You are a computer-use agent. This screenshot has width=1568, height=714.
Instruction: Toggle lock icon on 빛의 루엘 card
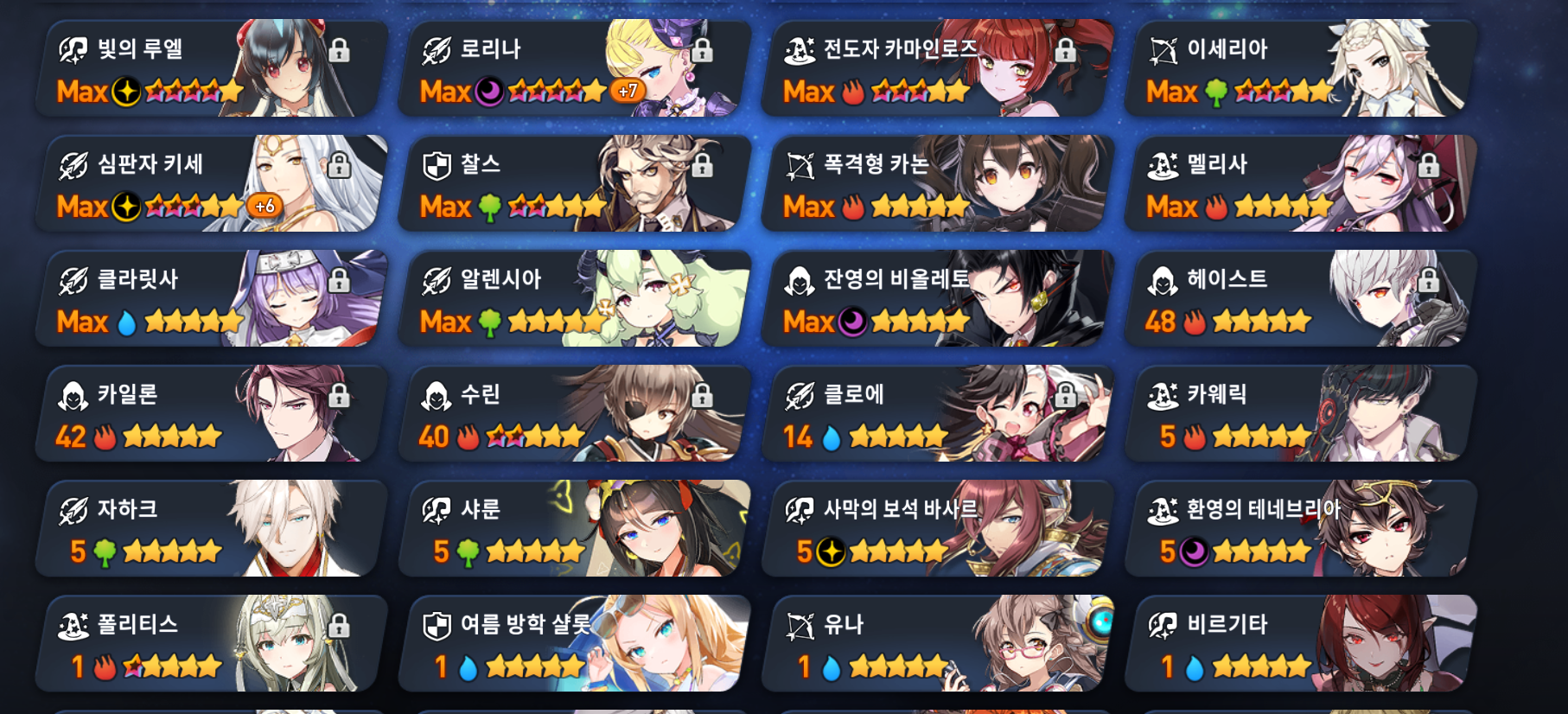tap(340, 50)
